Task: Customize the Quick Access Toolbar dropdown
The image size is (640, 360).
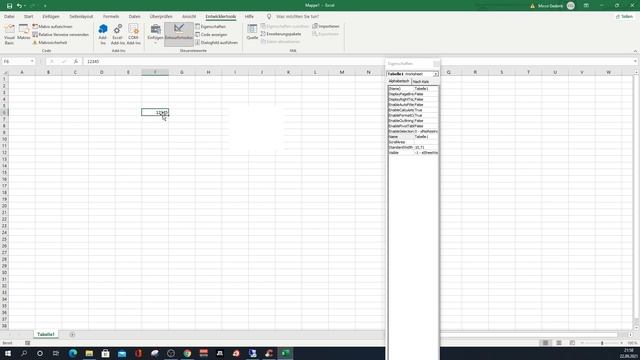Action: coord(45,6)
